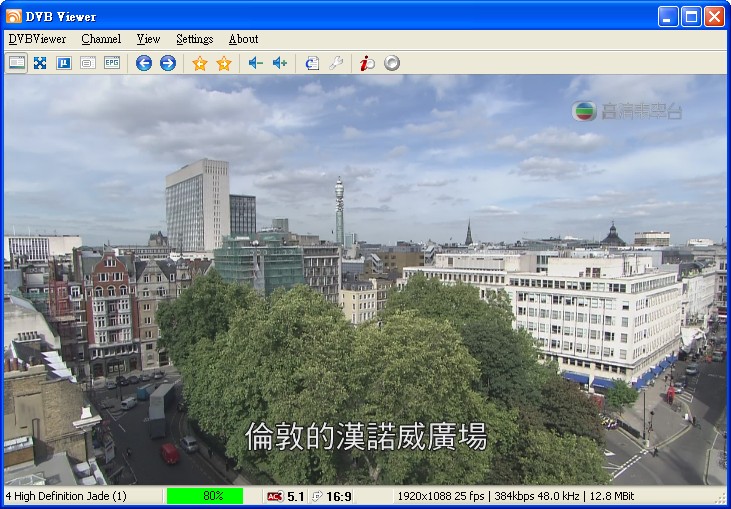Switch to previous channel with left arrow
731x509 pixels.
pyautogui.click(x=144, y=63)
